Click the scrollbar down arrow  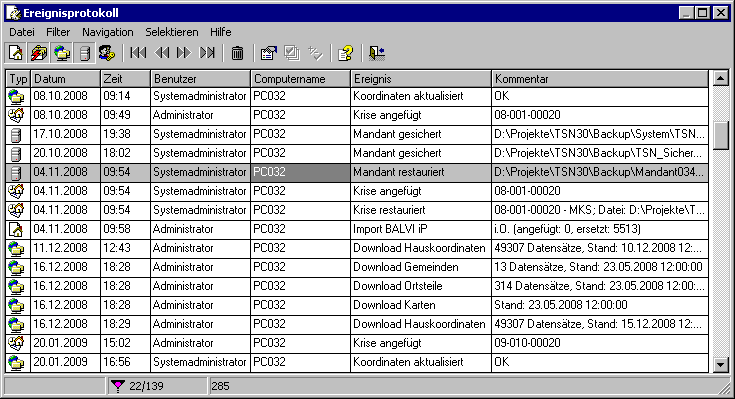[x=720, y=364]
